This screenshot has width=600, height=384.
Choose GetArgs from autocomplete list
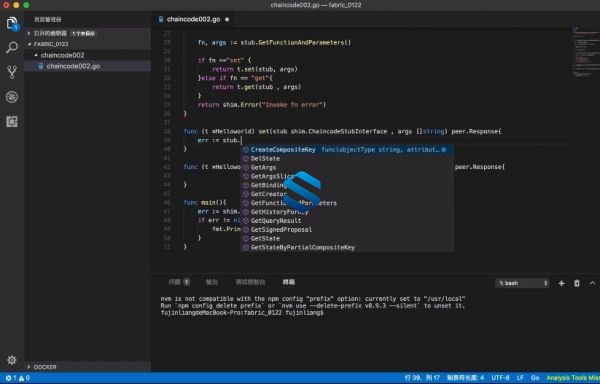(347, 168)
